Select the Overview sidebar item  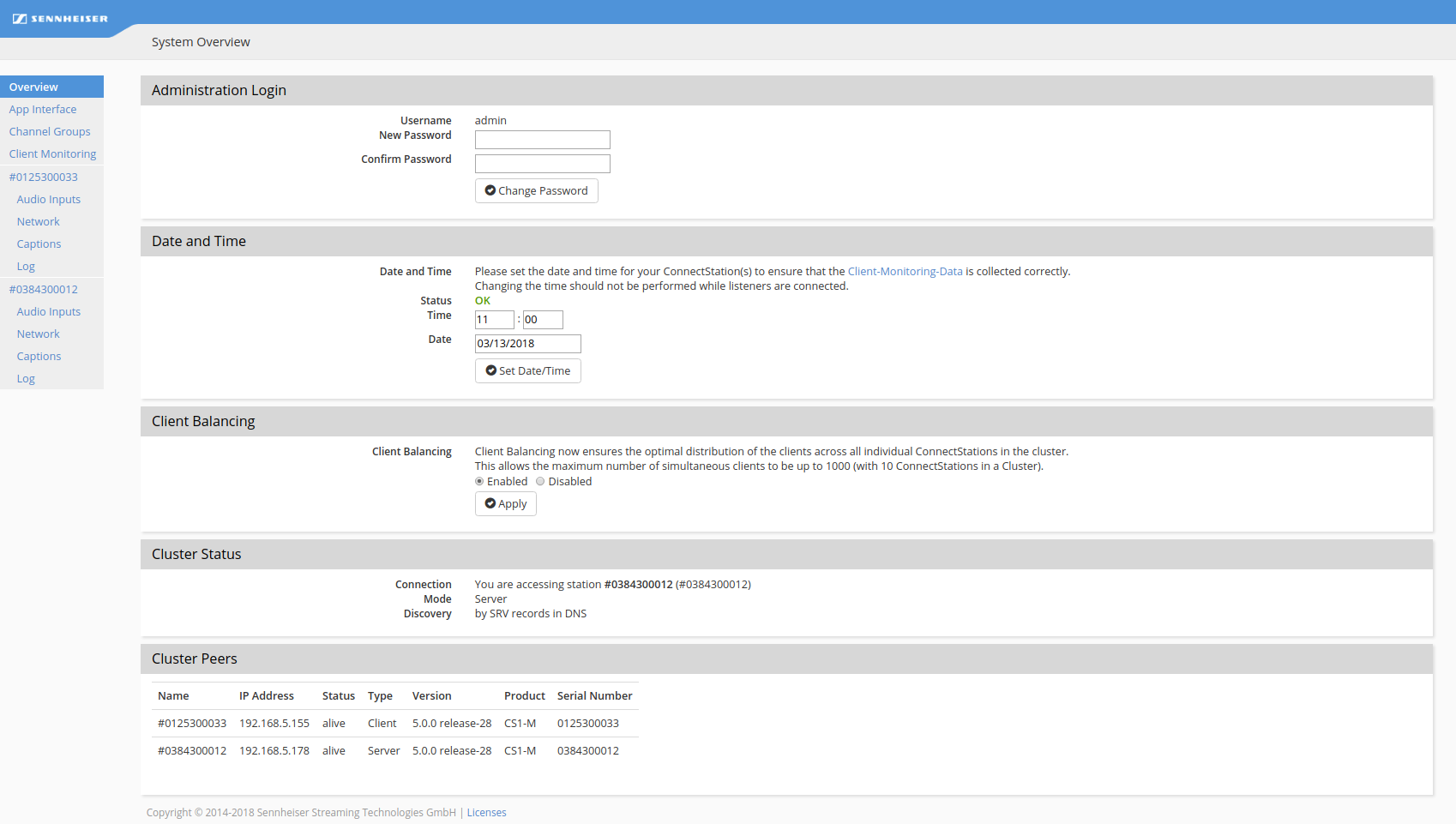[x=34, y=87]
